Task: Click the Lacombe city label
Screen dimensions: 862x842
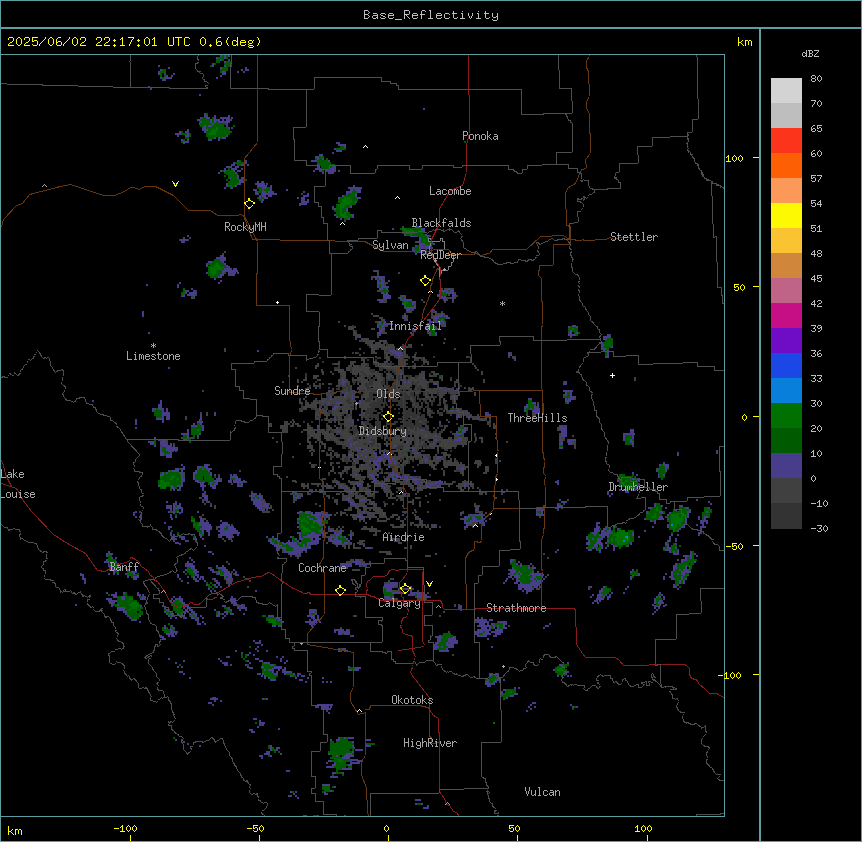Action: (x=450, y=191)
